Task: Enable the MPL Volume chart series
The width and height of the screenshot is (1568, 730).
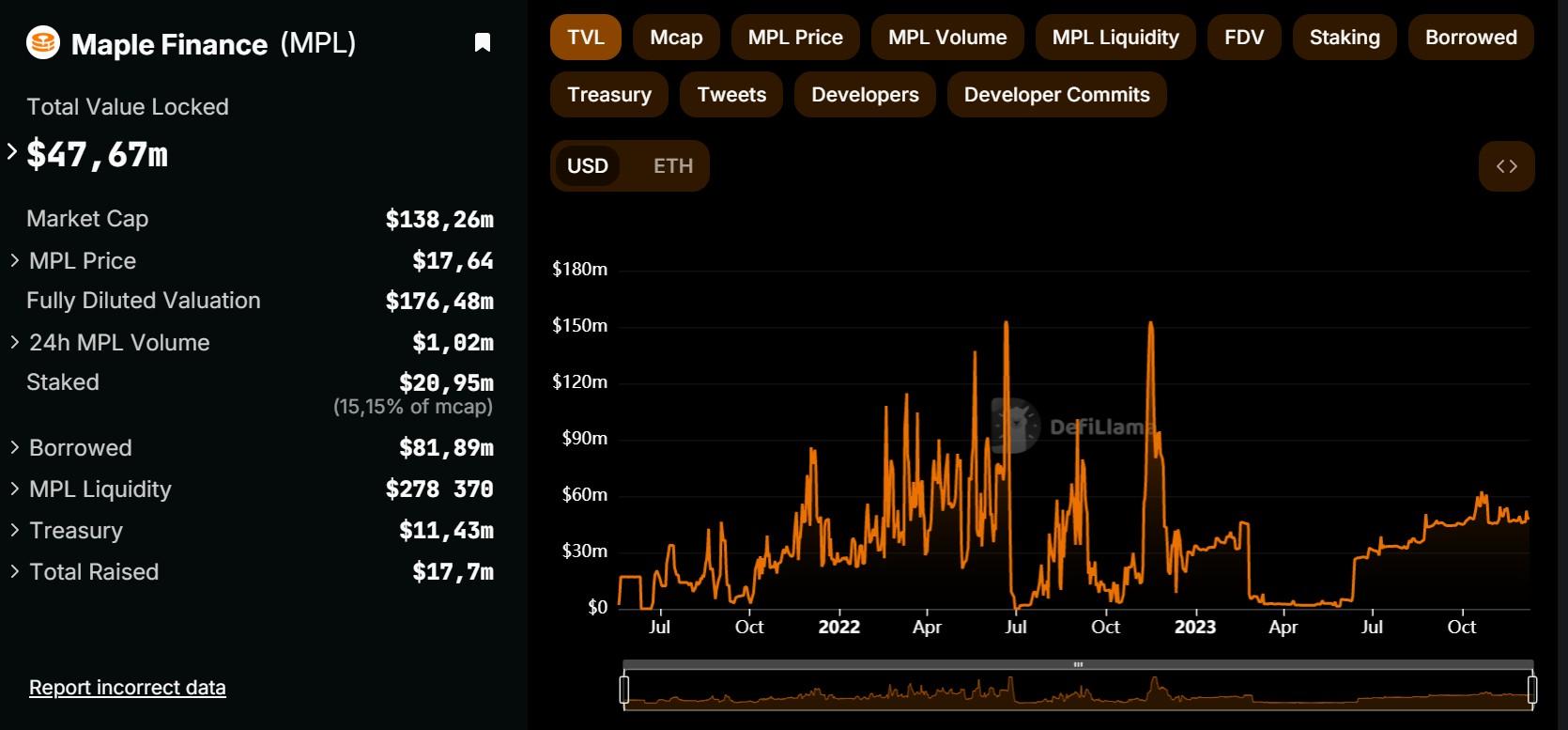Action: [x=947, y=38]
